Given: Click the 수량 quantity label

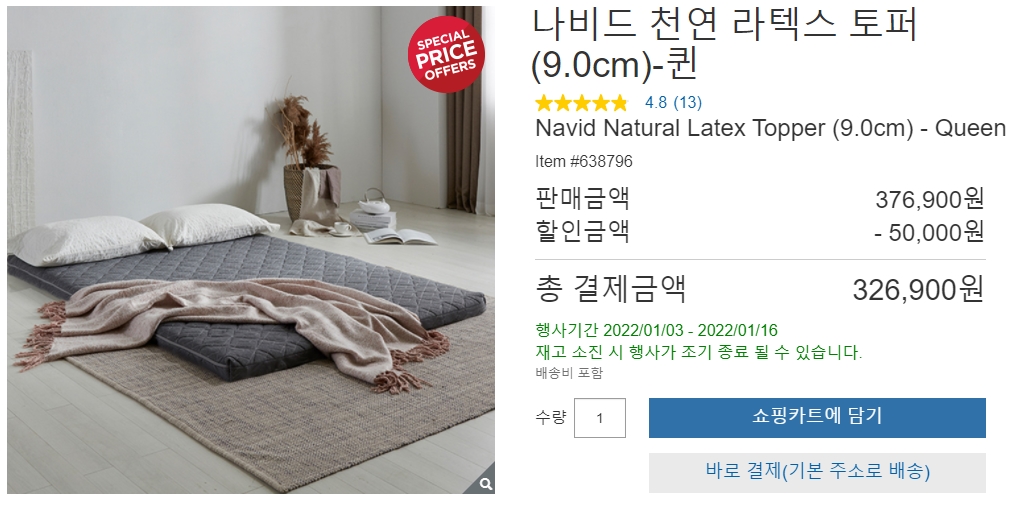Looking at the screenshot, I should (x=550, y=417).
